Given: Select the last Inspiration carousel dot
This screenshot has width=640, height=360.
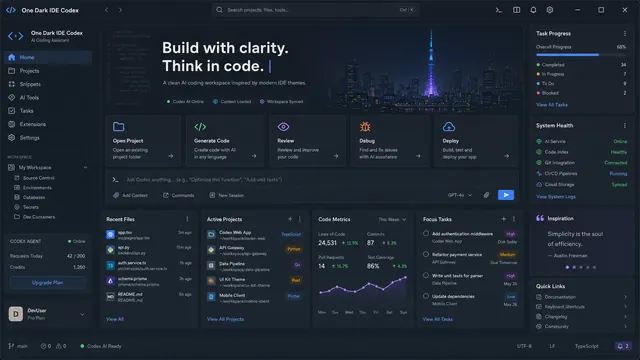Looking at the screenshot, I should pos(594,267).
